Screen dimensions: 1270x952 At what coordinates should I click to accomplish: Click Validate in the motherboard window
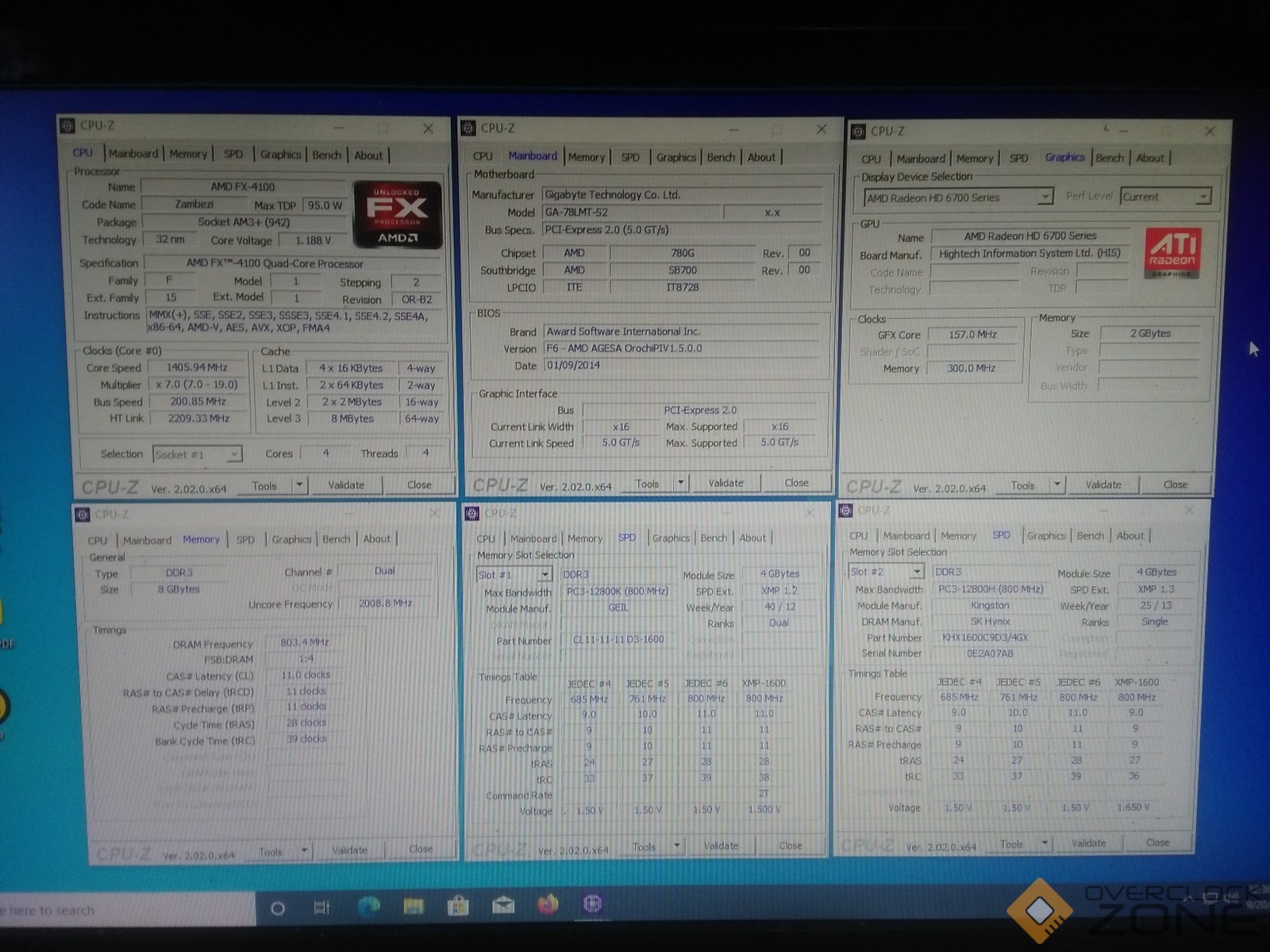[x=726, y=482]
